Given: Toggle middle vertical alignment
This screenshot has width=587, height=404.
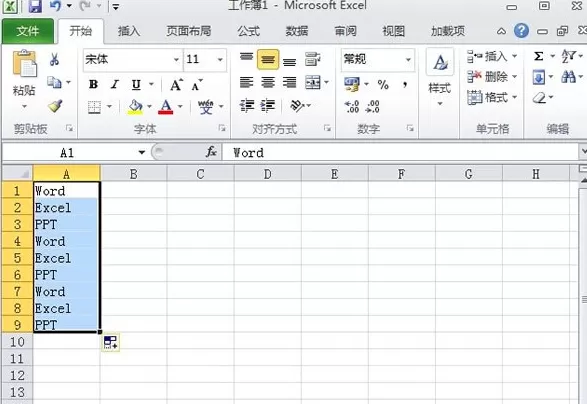Looking at the screenshot, I should (x=268, y=60).
